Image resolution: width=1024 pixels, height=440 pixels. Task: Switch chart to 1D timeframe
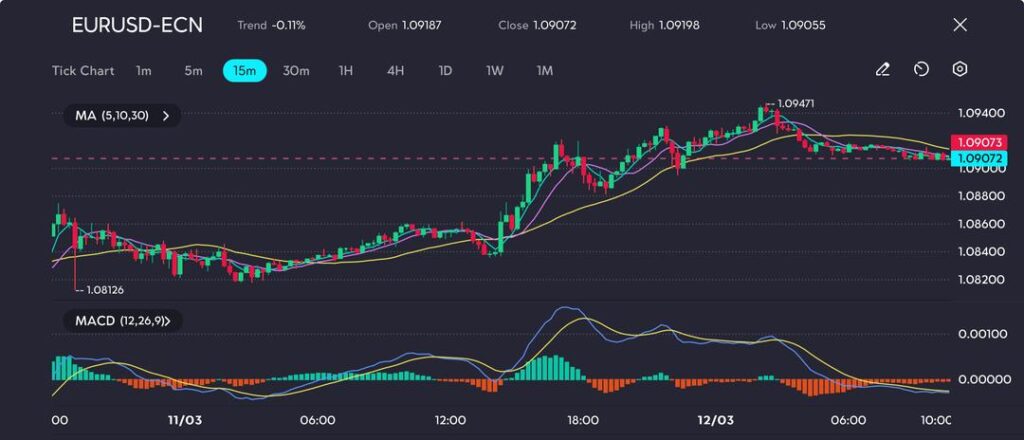445,71
